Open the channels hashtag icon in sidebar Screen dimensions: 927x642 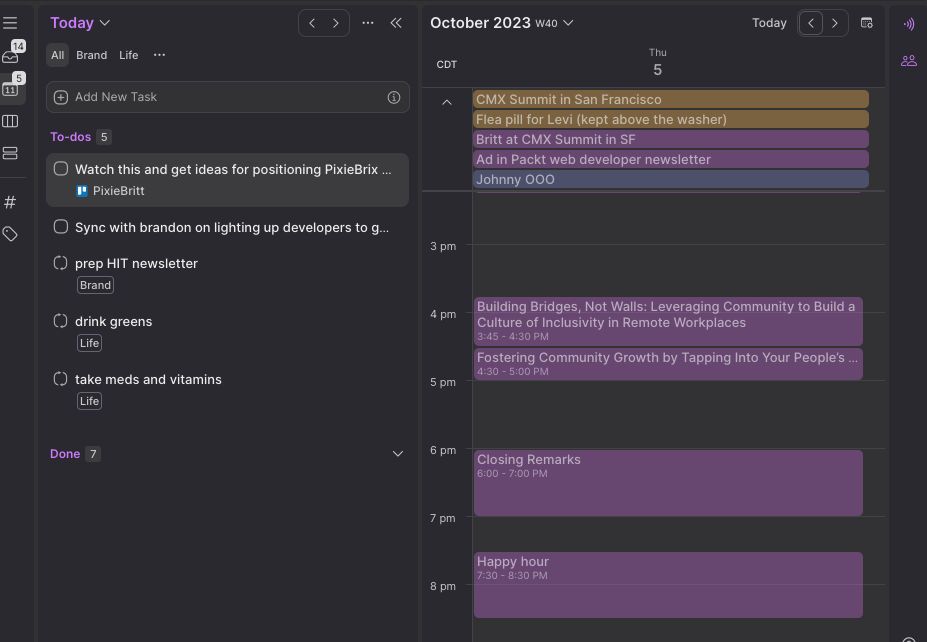coord(12,201)
